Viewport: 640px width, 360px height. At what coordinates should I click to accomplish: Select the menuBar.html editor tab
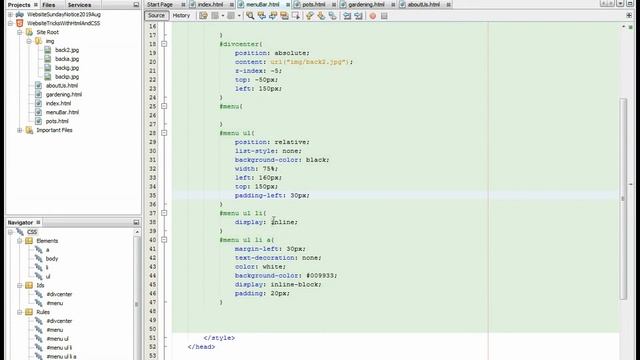(x=263, y=4)
